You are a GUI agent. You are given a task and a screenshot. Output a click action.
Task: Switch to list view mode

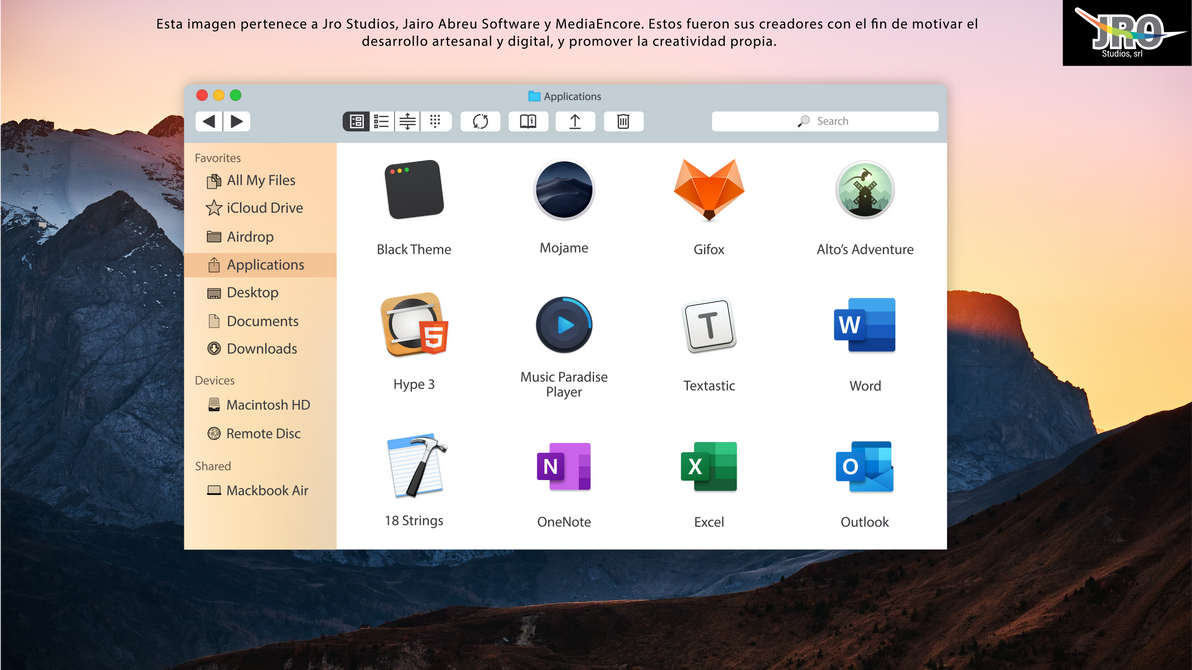coord(382,121)
